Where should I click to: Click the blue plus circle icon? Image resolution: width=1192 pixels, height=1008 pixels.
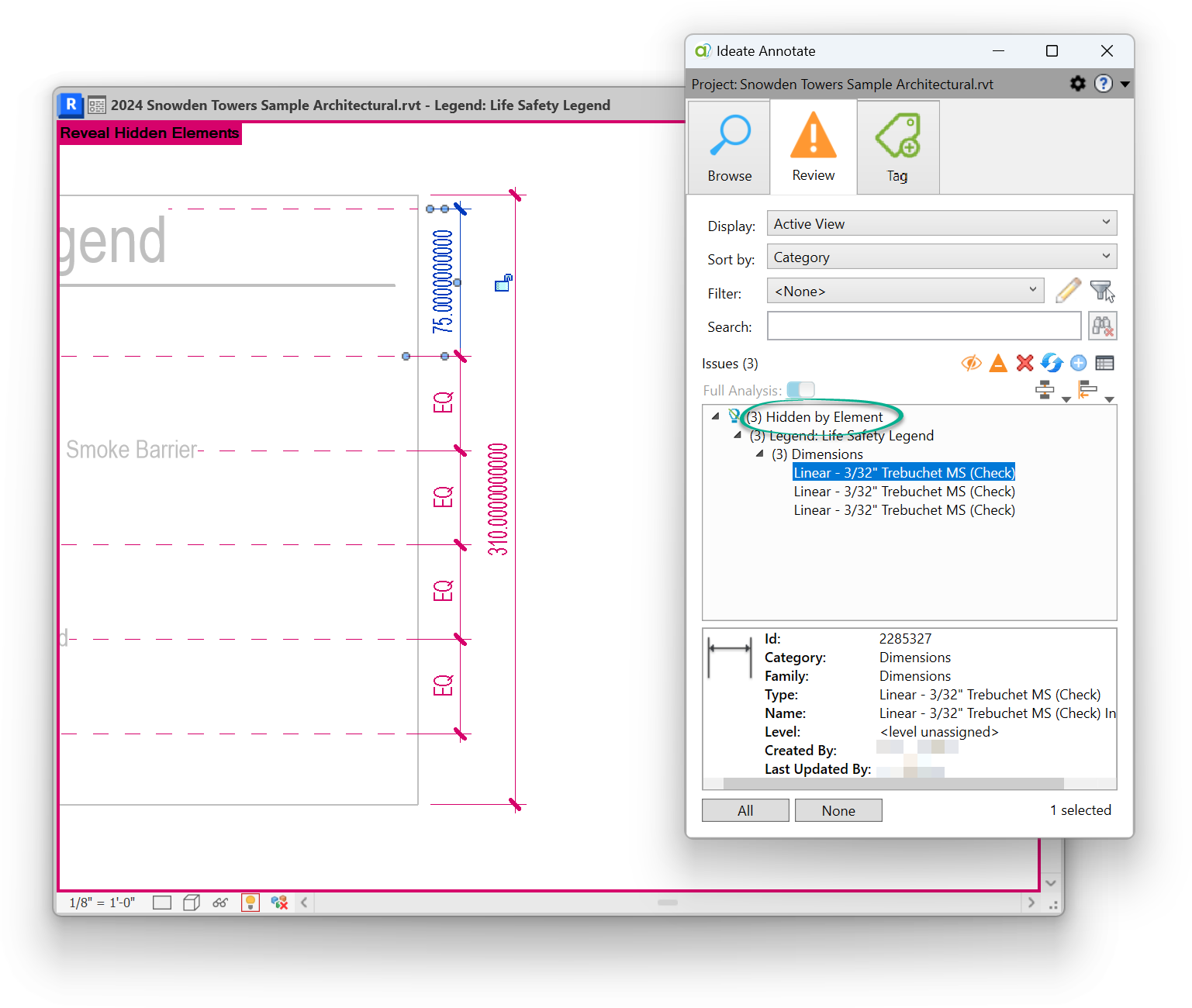pyautogui.click(x=1078, y=363)
